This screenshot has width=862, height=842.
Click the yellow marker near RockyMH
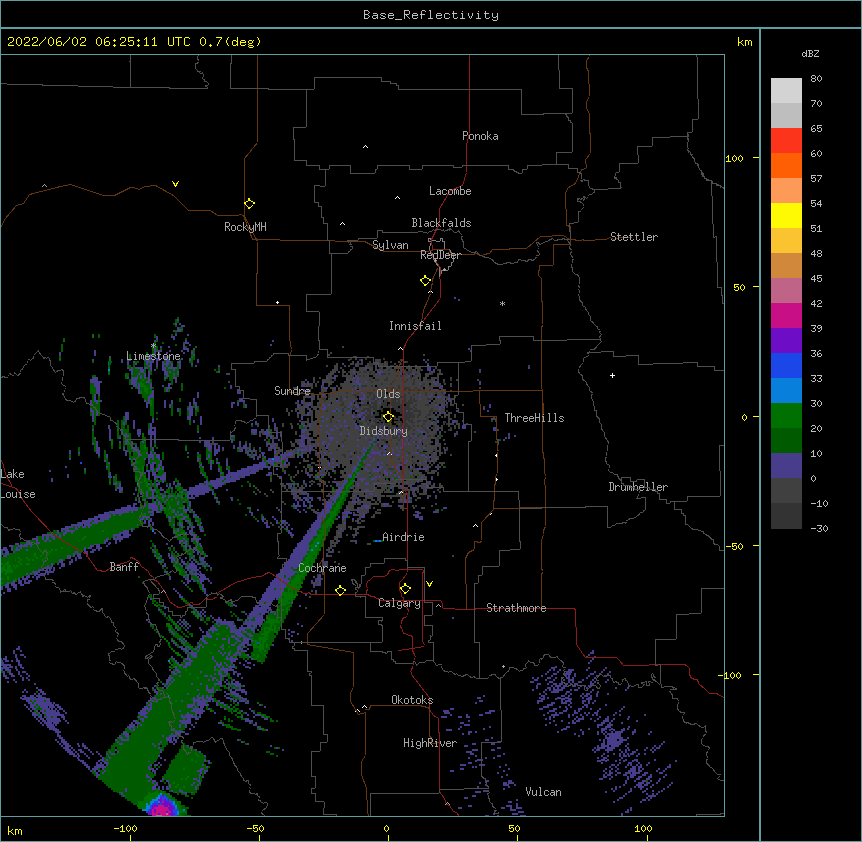(249, 203)
